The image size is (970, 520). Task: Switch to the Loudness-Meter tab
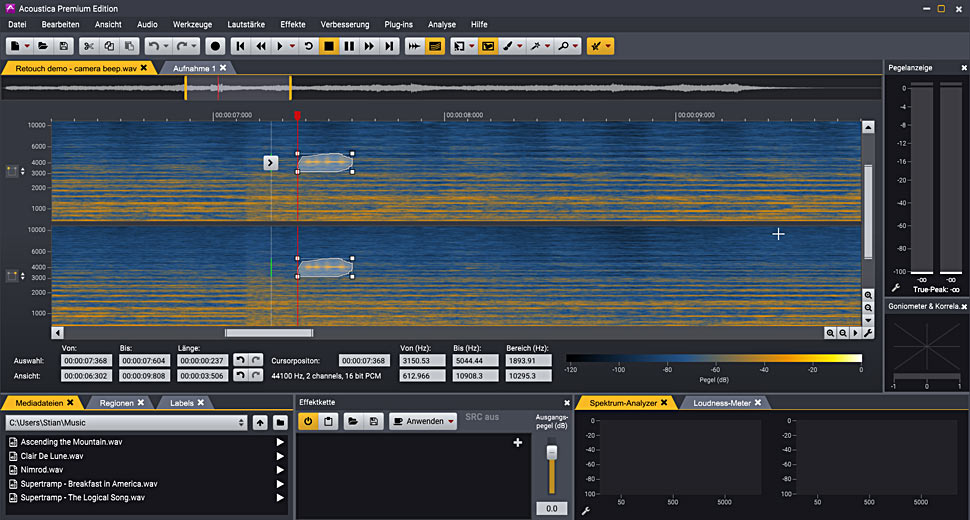[721, 403]
